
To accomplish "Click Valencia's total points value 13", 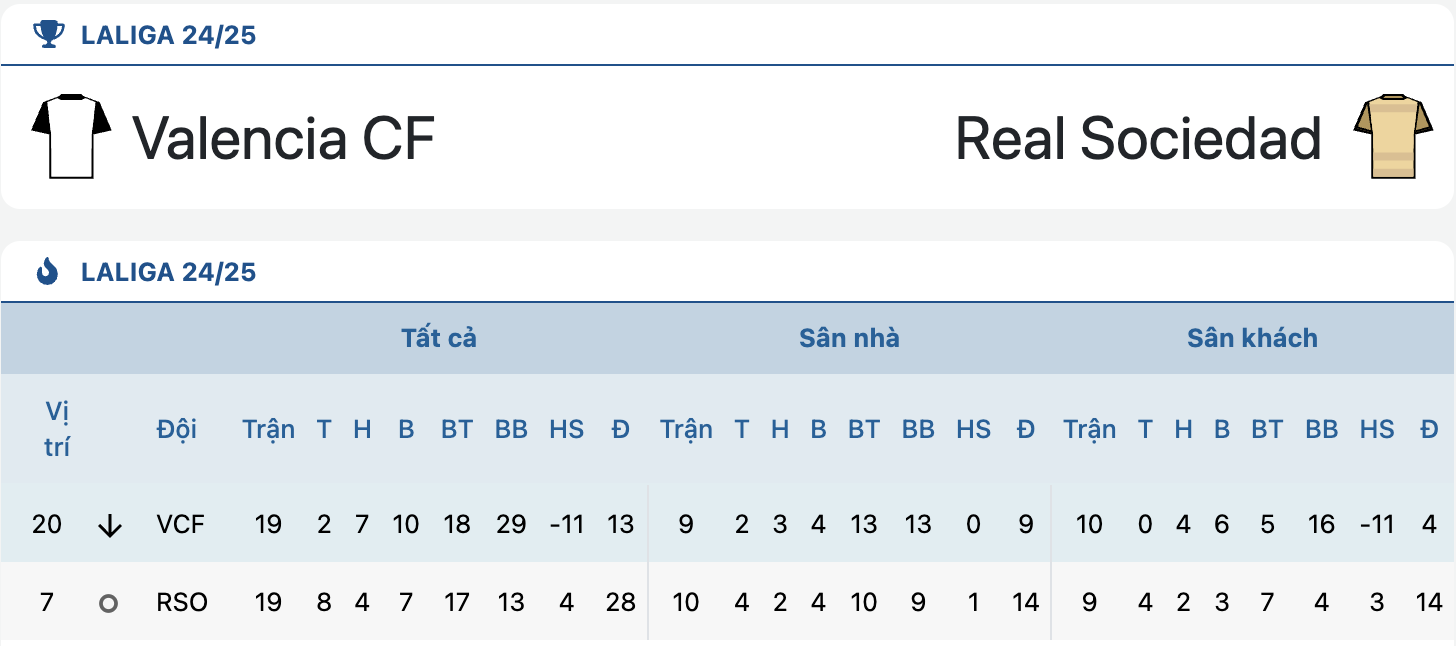I will click(620, 524).
